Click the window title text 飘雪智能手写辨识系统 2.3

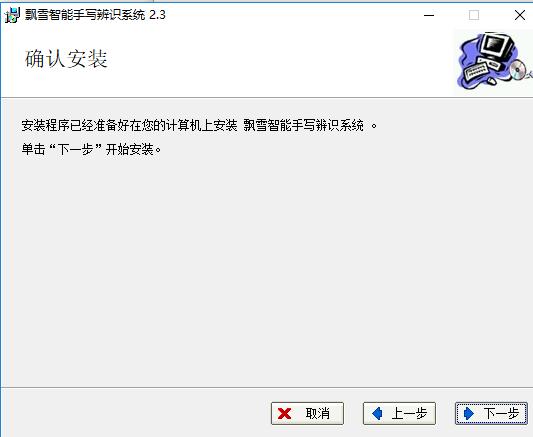pos(95,15)
